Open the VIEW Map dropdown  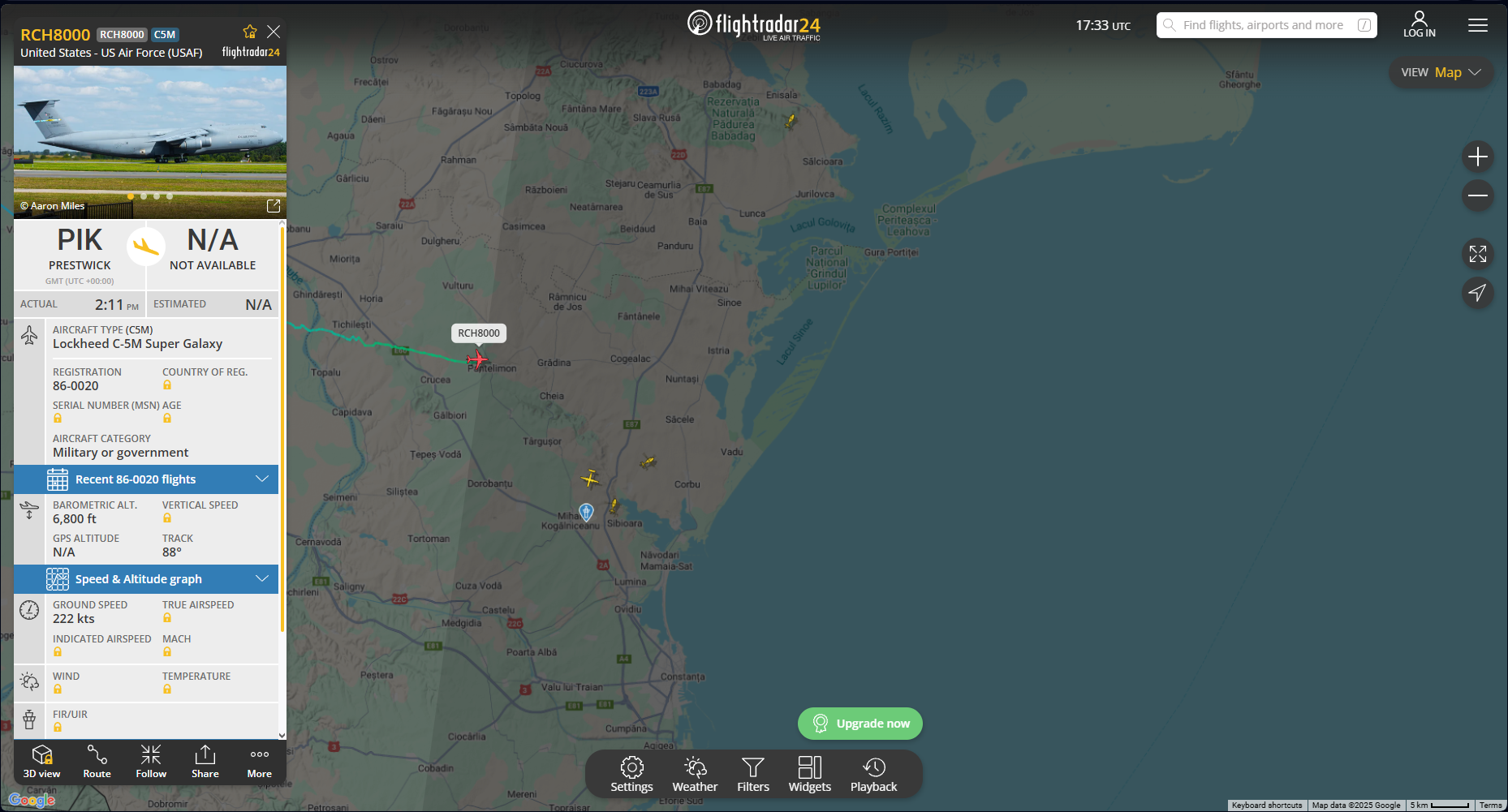tap(1441, 72)
